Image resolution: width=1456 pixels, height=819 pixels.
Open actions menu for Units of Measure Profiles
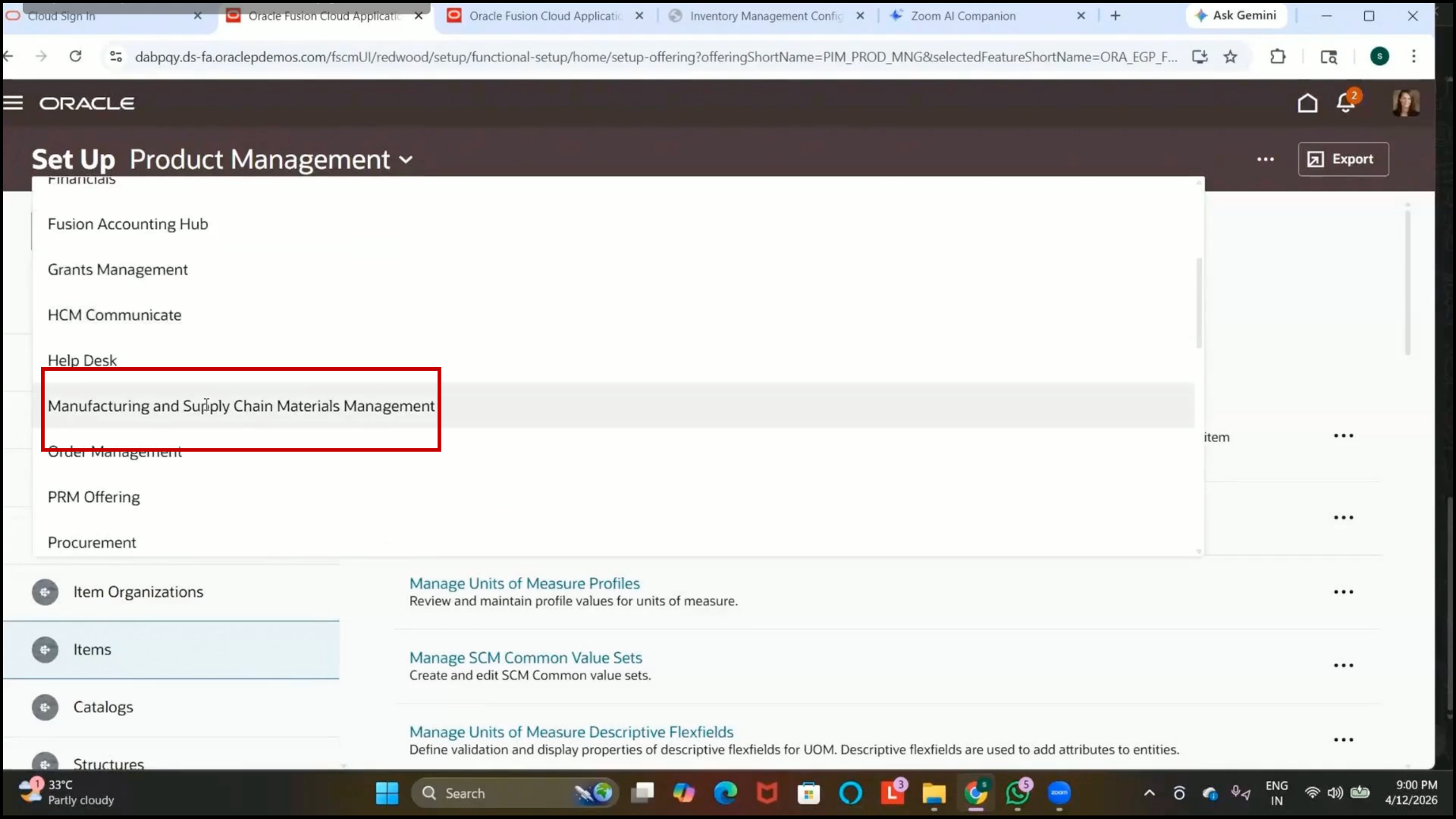pos(1343,591)
